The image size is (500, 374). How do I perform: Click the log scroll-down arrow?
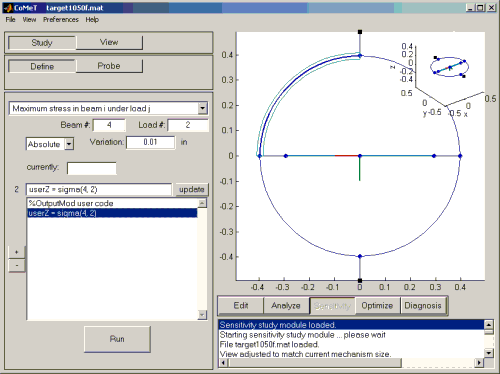[489, 353]
